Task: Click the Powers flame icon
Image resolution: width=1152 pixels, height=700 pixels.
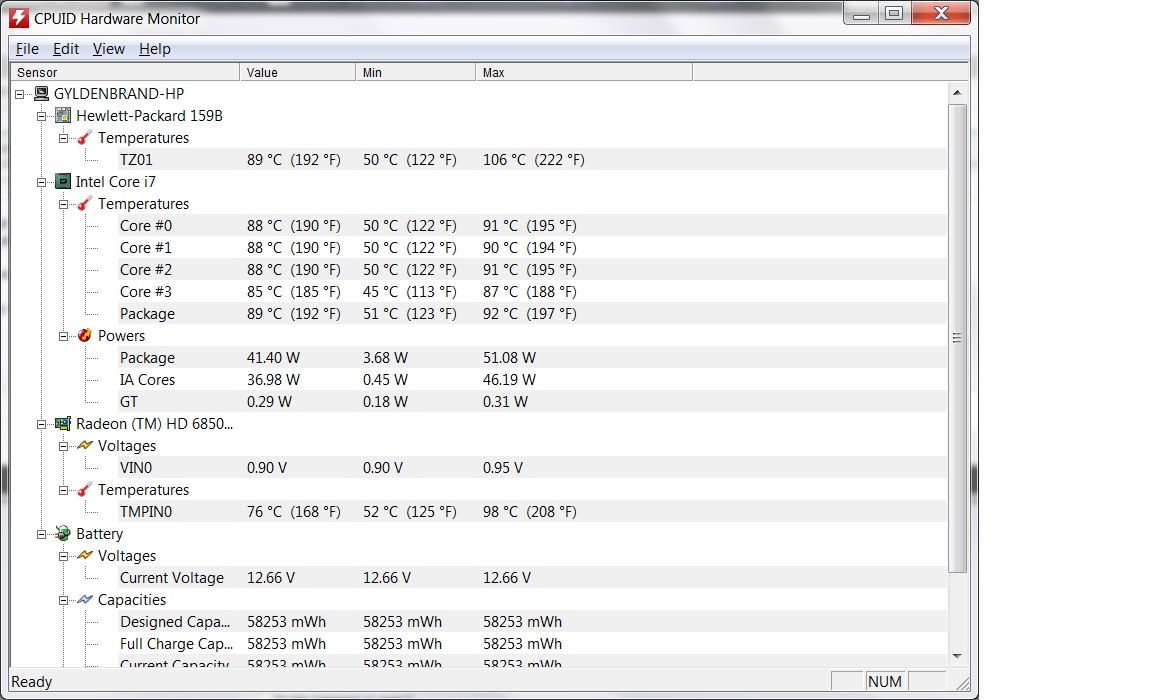Action: [85, 336]
